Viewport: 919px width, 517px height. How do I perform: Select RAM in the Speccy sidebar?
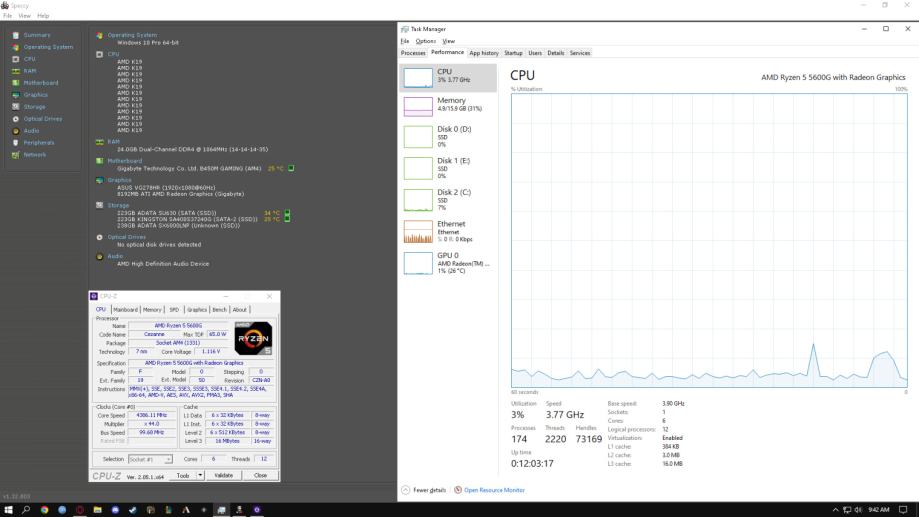[29, 71]
